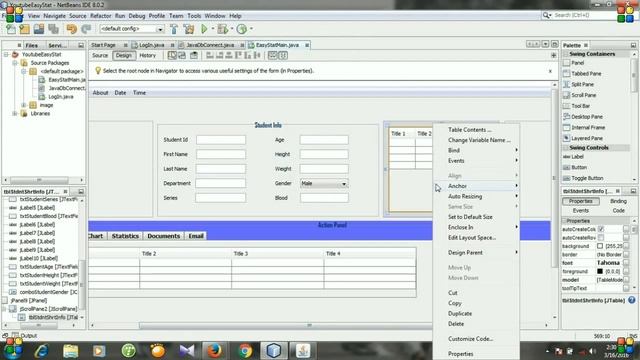Collapse the Source Packages node
The image size is (640, 360).
15,63
